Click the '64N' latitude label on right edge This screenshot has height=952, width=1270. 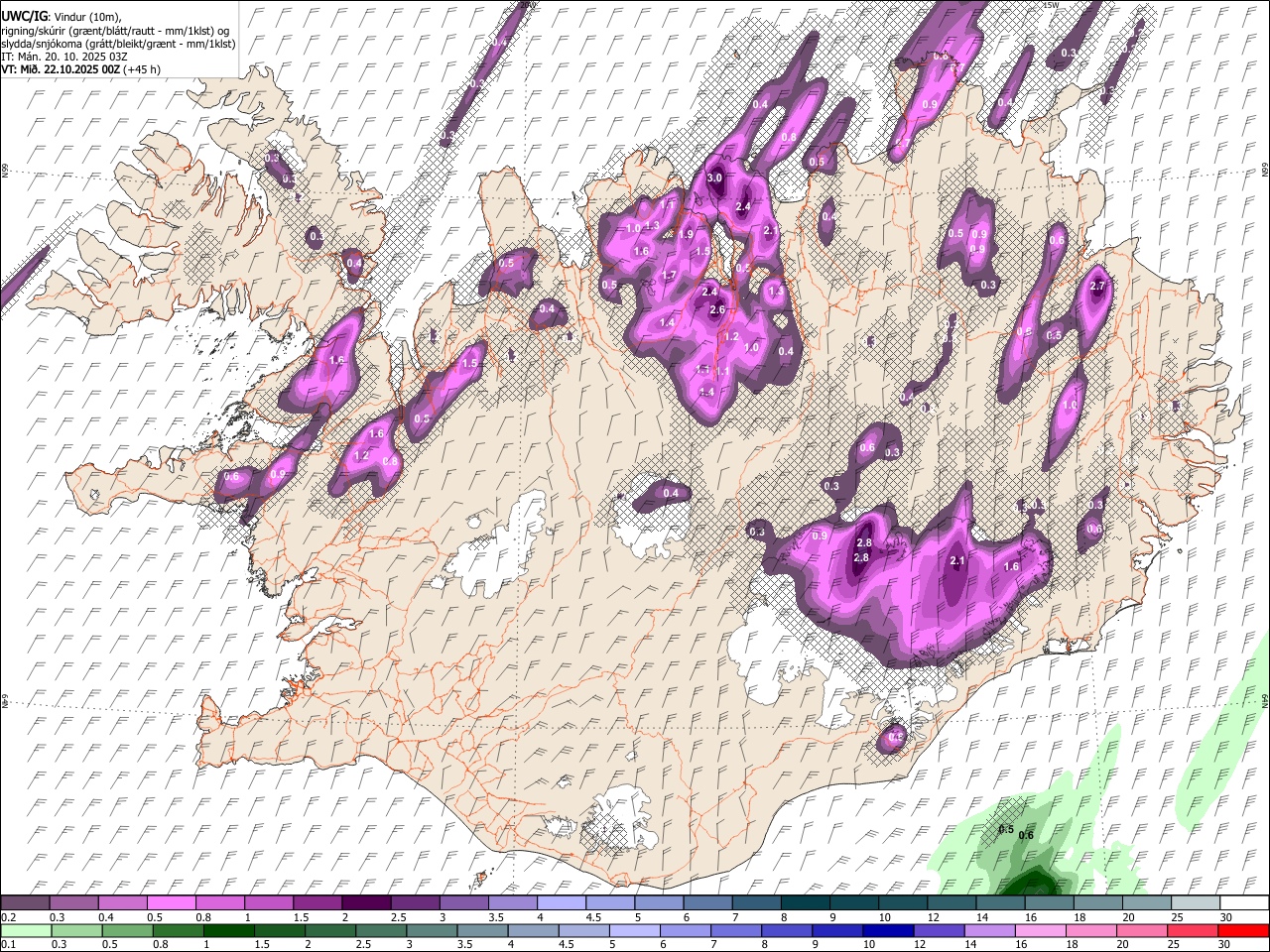click(x=1265, y=700)
